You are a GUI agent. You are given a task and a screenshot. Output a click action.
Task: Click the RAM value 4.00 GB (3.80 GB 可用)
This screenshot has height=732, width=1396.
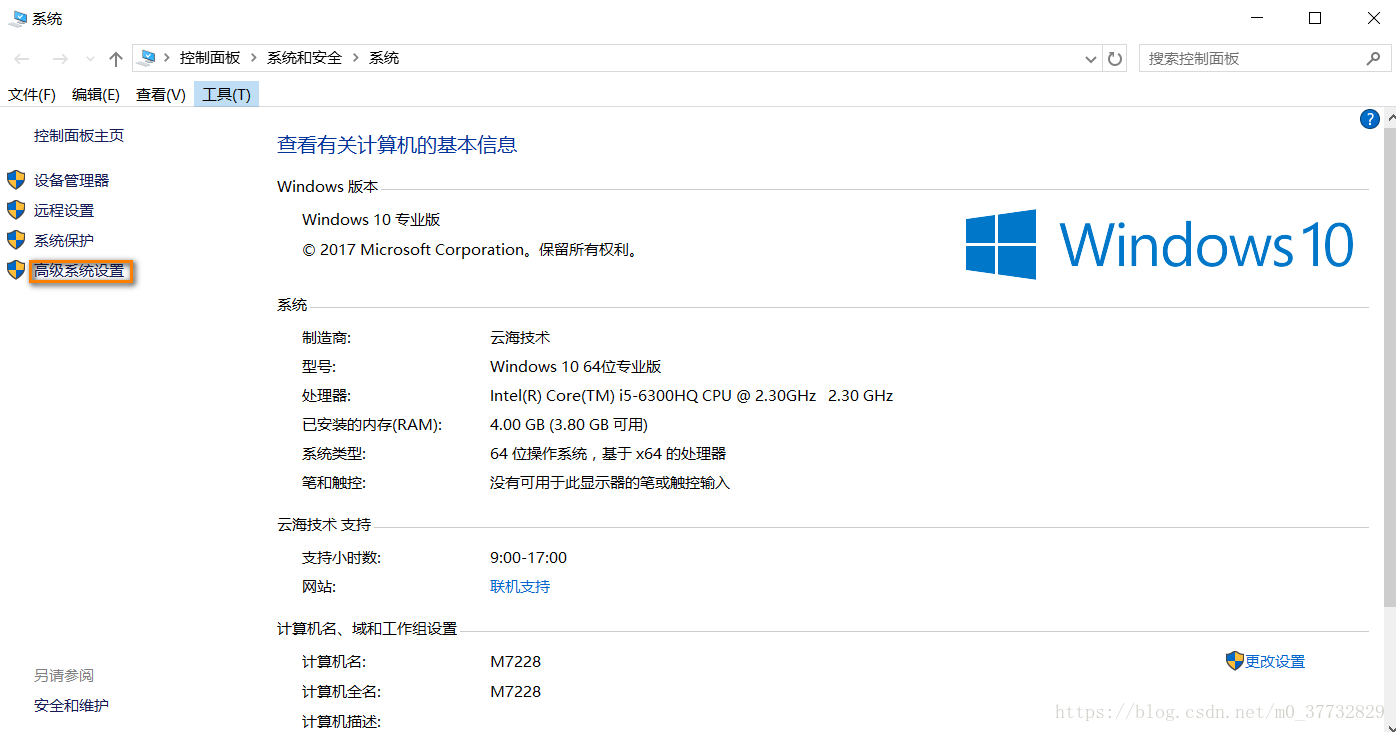click(x=569, y=424)
